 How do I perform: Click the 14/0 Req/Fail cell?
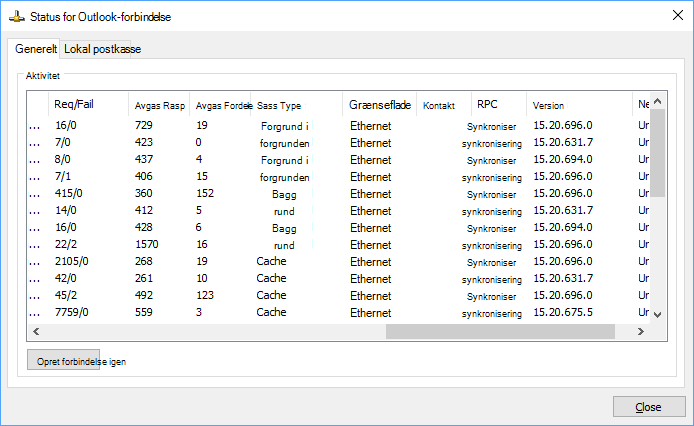[x=66, y=210]
